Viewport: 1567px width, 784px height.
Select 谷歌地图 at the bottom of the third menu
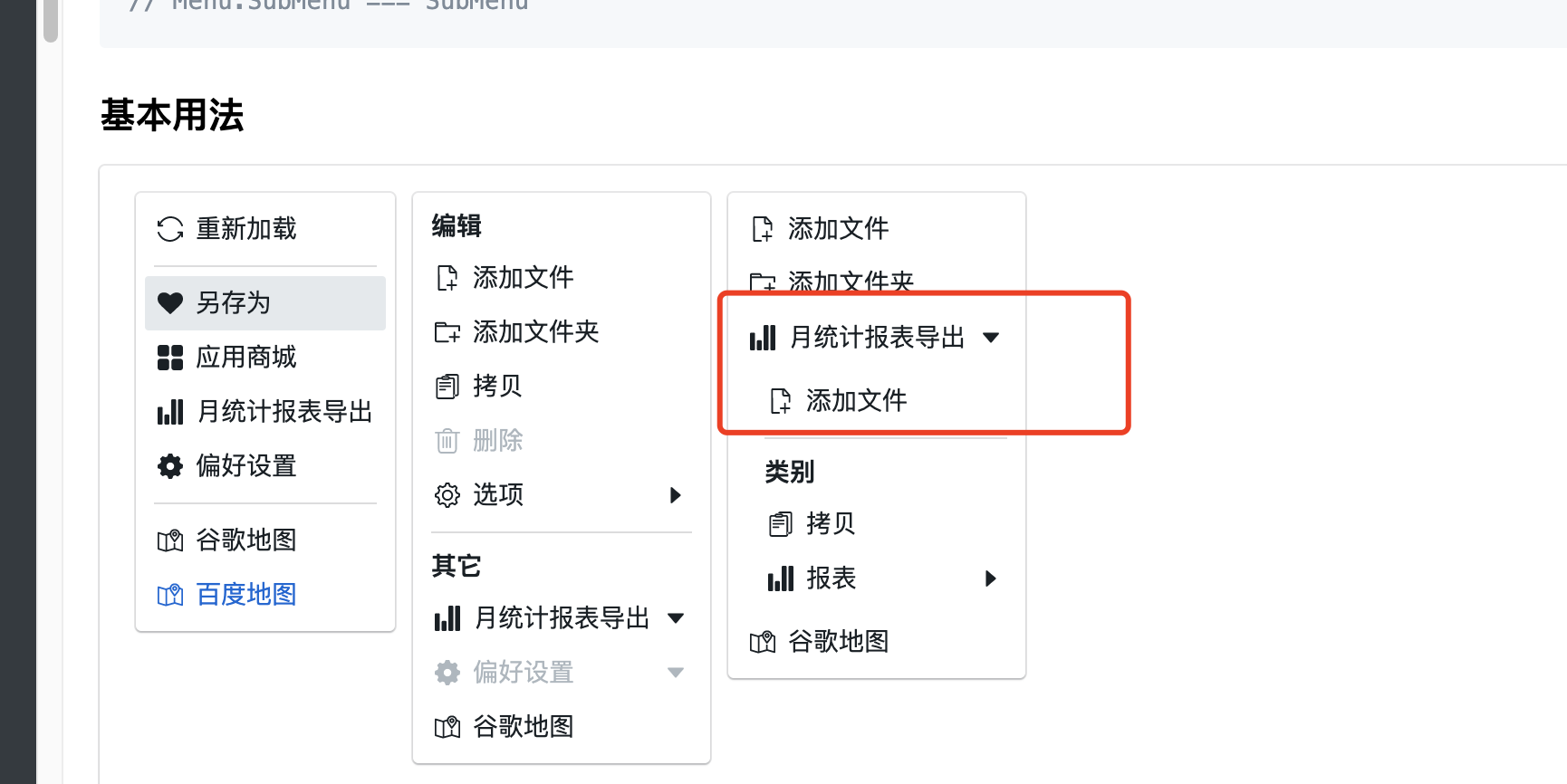pyautogui.click(x=877, y=642)
